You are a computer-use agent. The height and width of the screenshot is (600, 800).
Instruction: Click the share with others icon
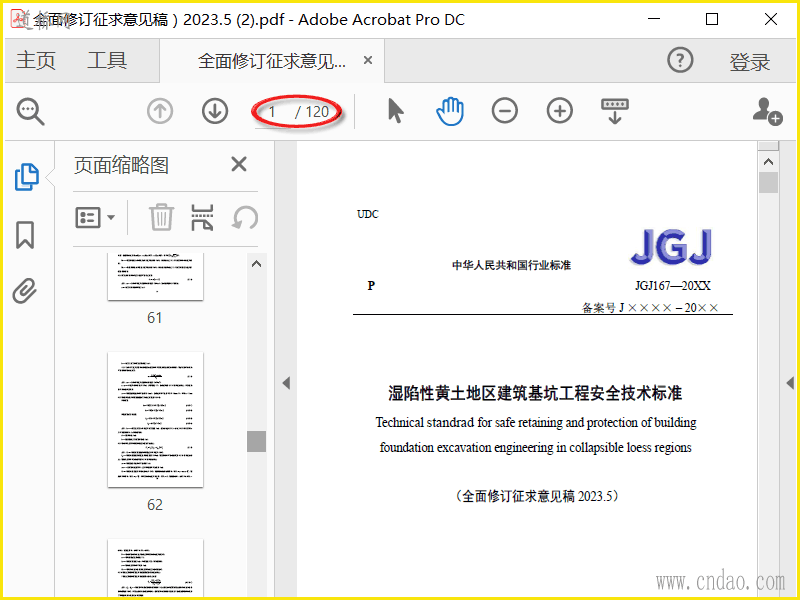(767, 111)
